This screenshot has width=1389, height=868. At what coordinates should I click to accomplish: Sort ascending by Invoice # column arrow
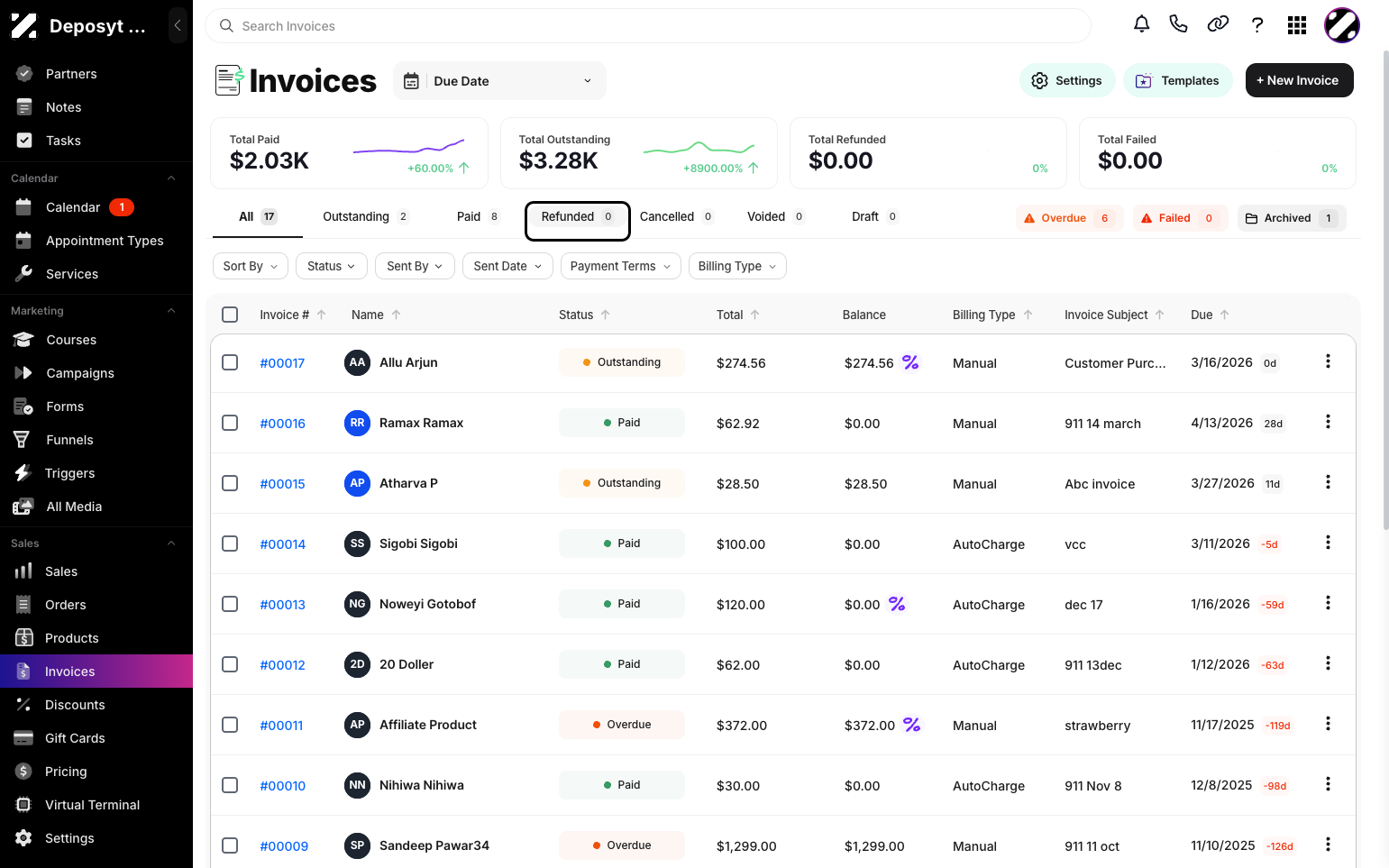pyautogui.click(x=322, y=315)
